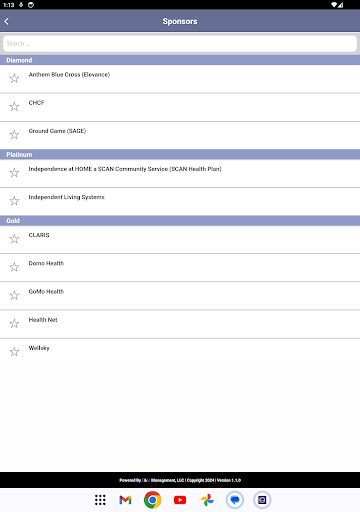Star the Ground Game (SAGE) sponsor
This screenshot has height=512, width=360.
coord(14,135)
